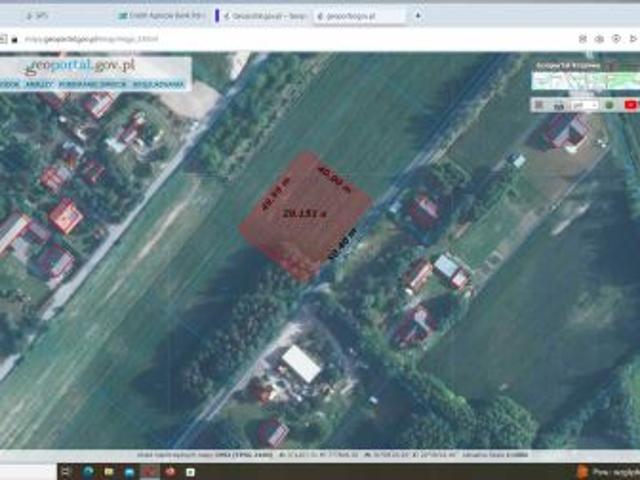Screen dimensions: 640x480
Task: Select the active geoportal.gov.pl browser tab
Action: pyautogui.click(x=359, y=16)
